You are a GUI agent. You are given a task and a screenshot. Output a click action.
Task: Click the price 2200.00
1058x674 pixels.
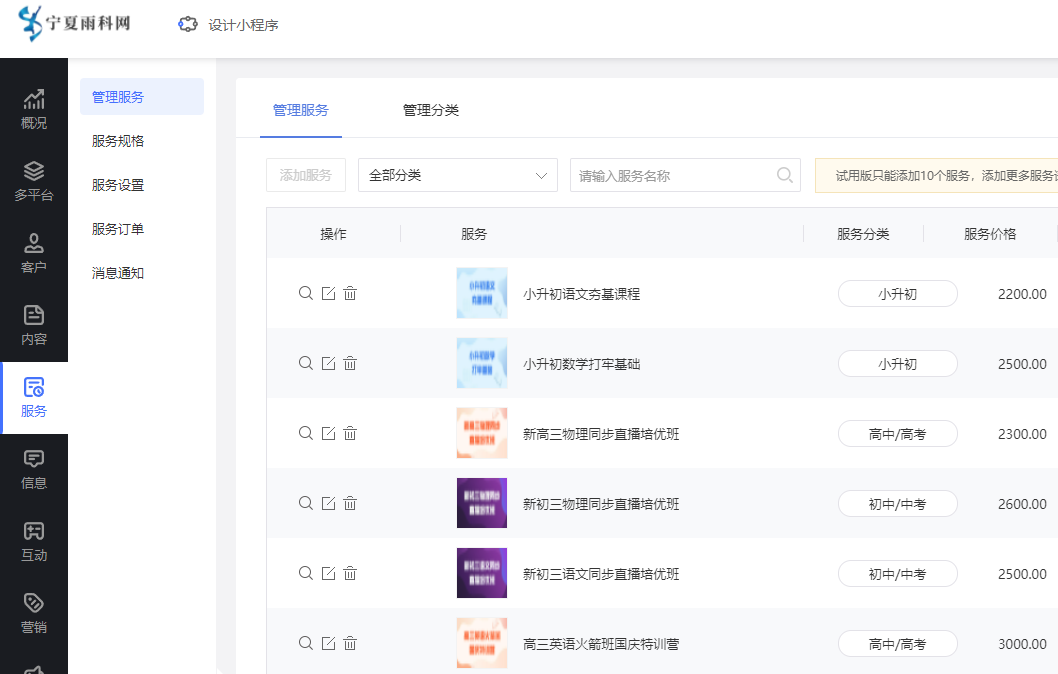click(x=1022, y=294)
